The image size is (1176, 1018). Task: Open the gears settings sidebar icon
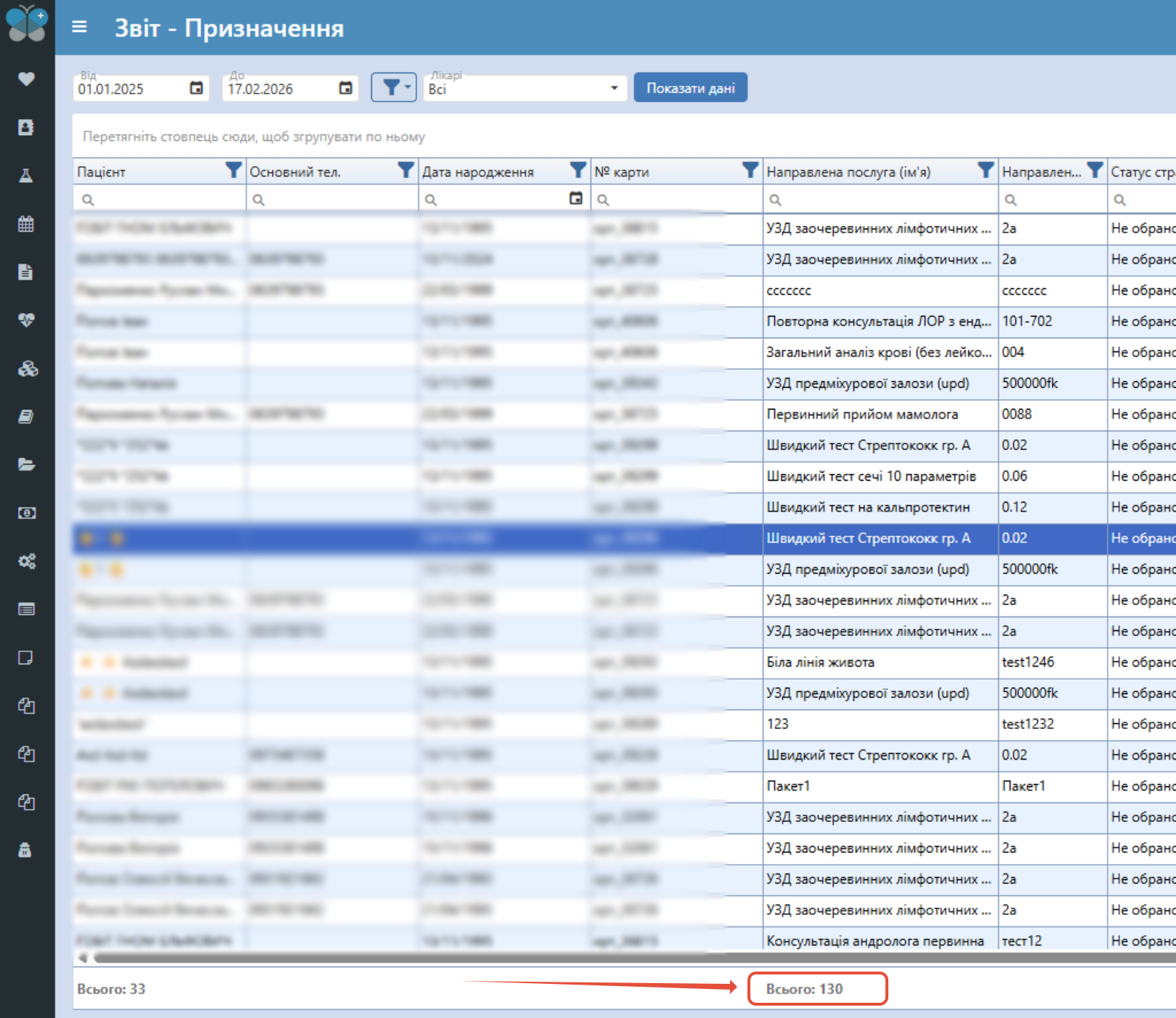coord(27,561)
